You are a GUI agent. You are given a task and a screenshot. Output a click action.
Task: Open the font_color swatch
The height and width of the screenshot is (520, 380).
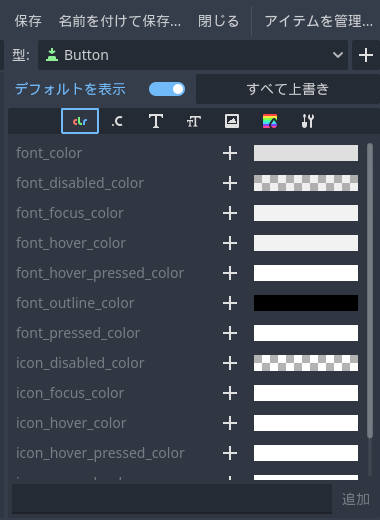click(306, 153)
